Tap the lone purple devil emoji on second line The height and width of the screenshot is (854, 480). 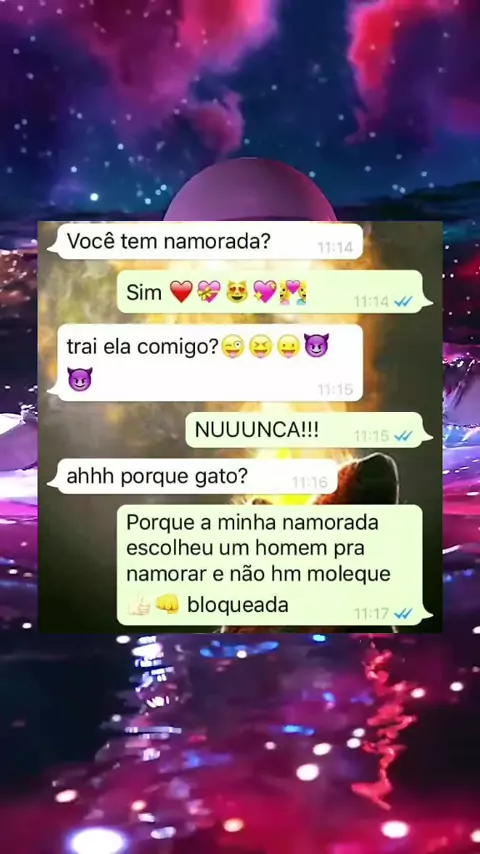[80, 379]
